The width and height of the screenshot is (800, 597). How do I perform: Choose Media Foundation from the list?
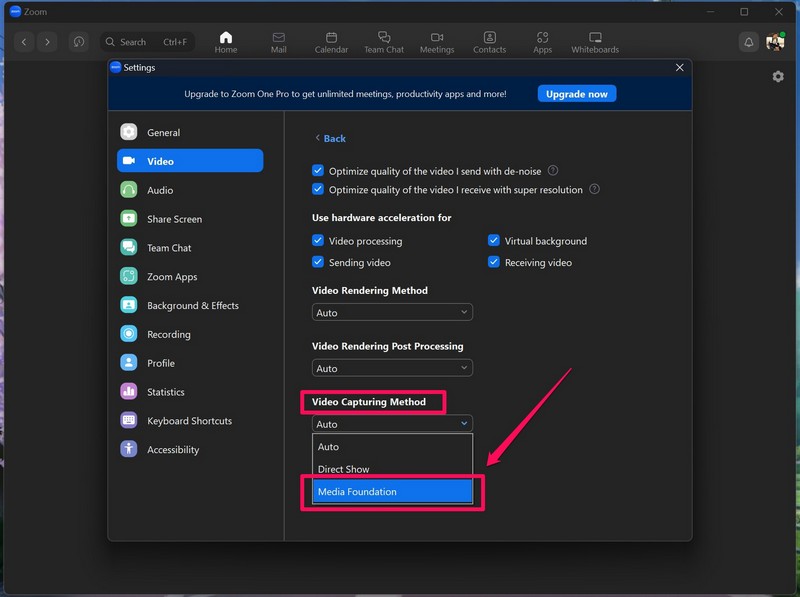392,492
